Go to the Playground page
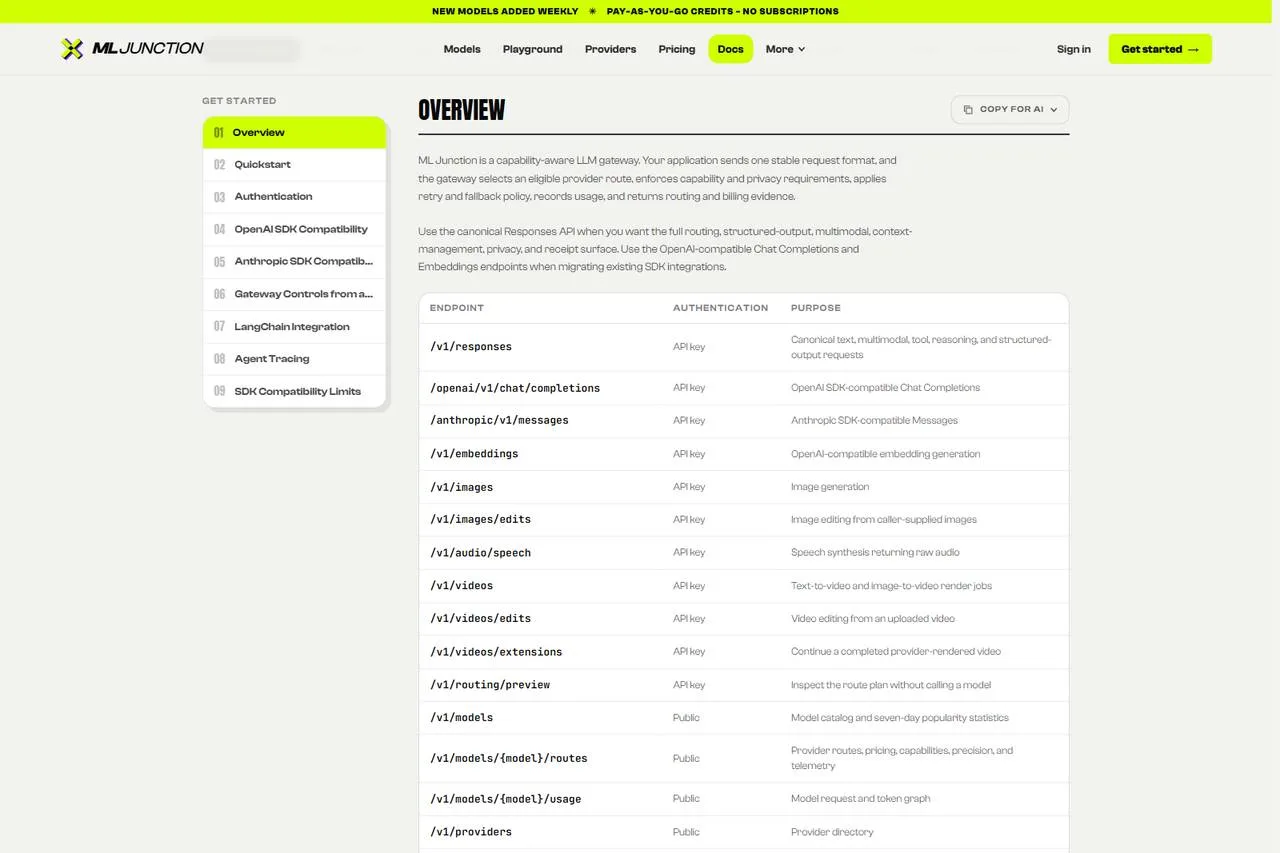 533,49
